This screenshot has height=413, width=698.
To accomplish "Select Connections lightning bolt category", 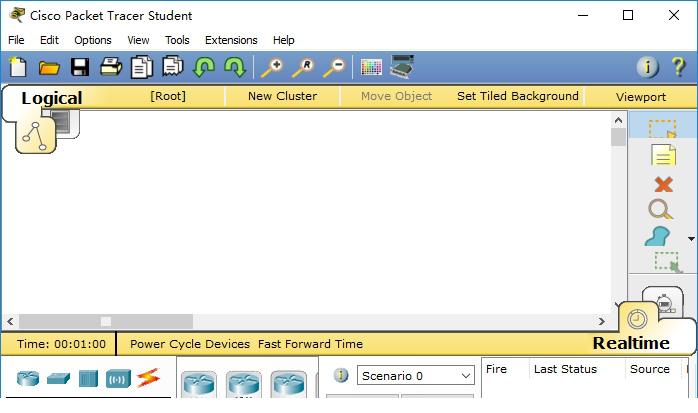I will pos(148,378).
